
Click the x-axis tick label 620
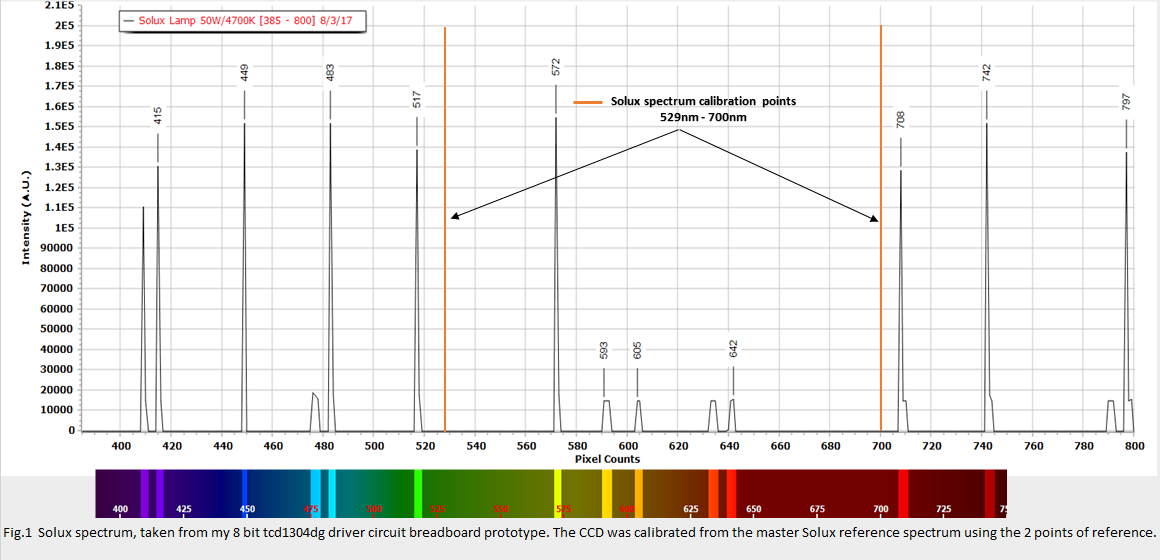pos(678,446)
